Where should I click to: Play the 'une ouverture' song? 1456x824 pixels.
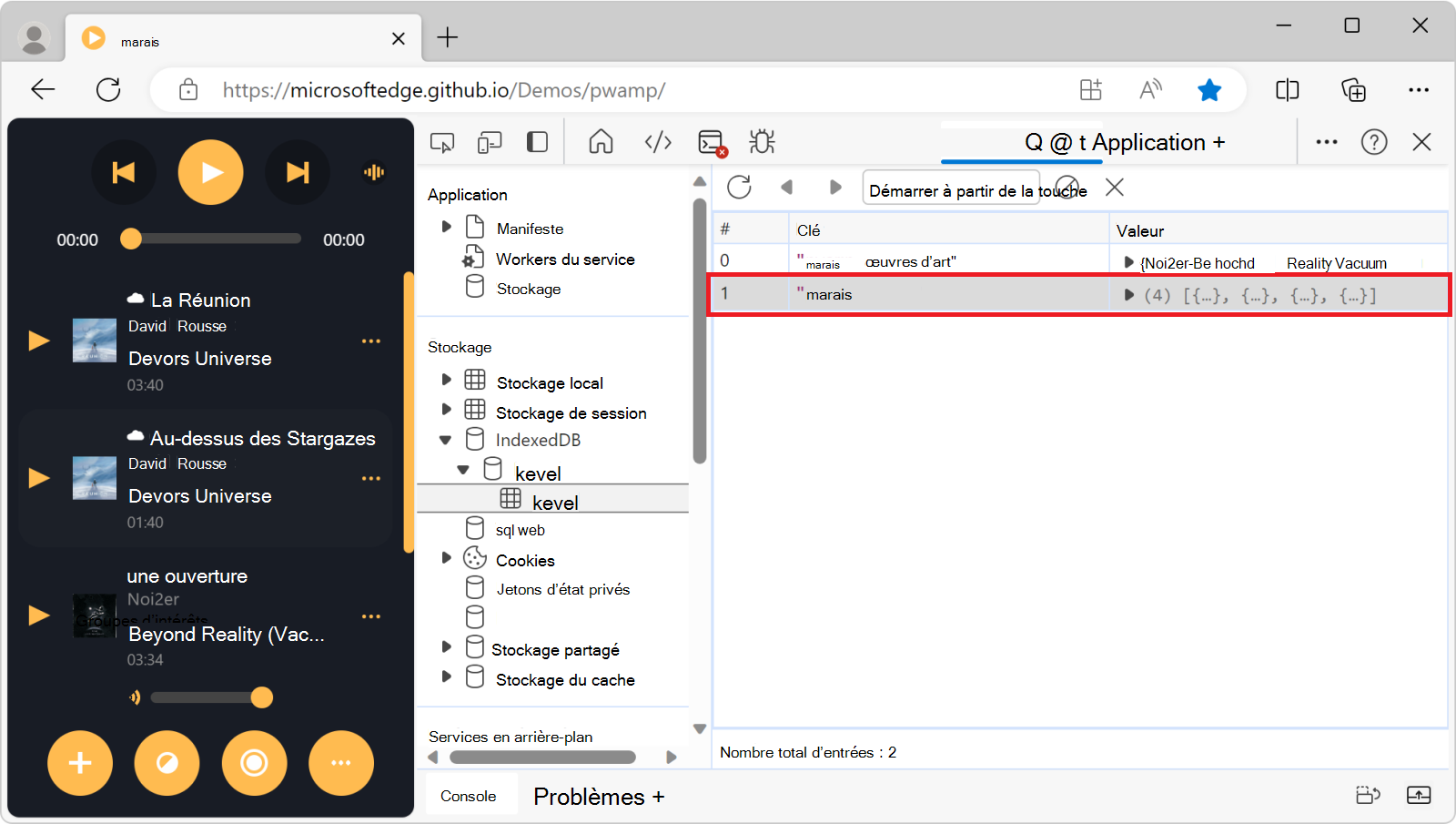(x=39, y=615)
